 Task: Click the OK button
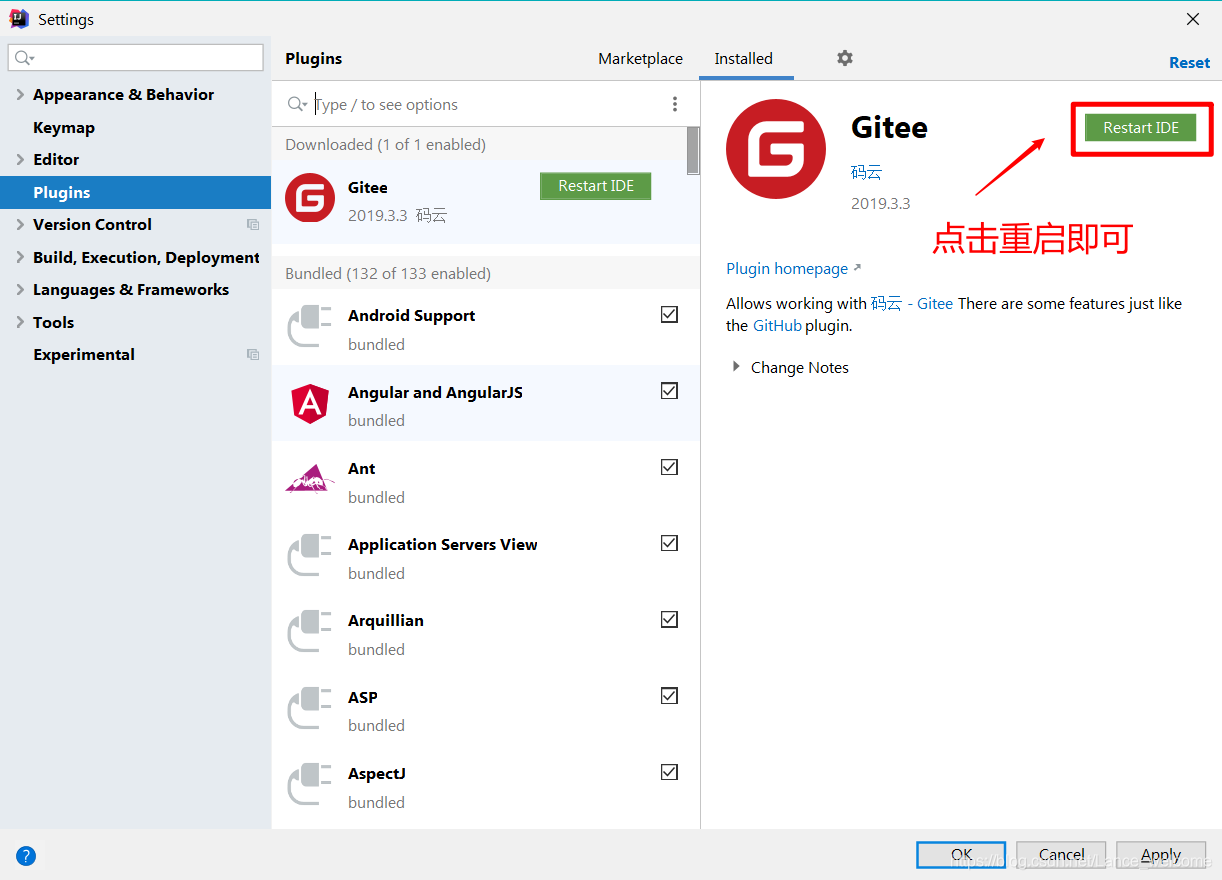tap(961, 854)
